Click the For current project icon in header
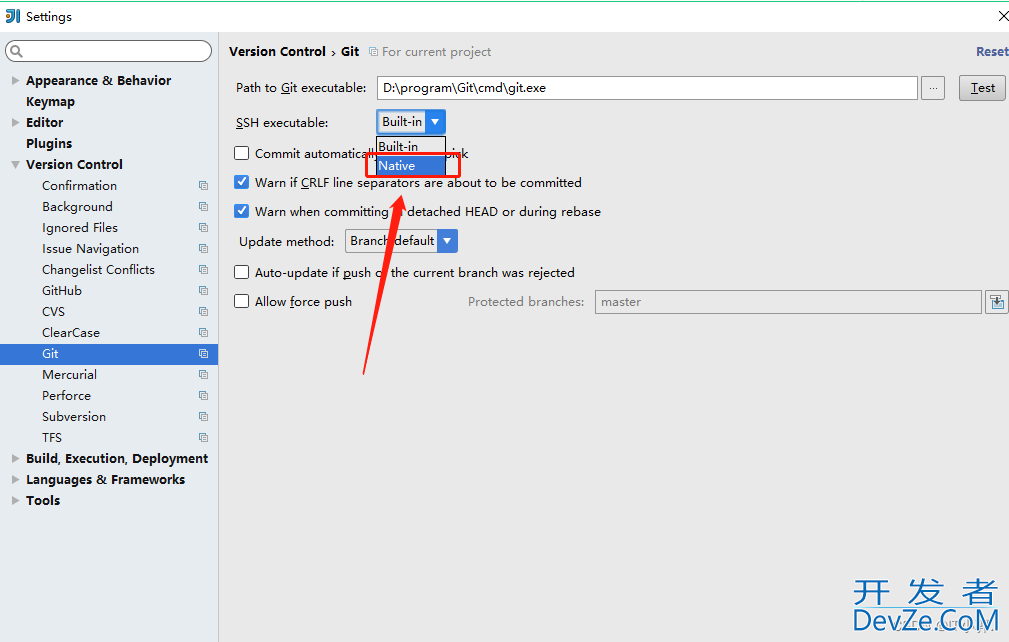The image size is (1009, 642). pyautogui.click(x=373, y=51)
